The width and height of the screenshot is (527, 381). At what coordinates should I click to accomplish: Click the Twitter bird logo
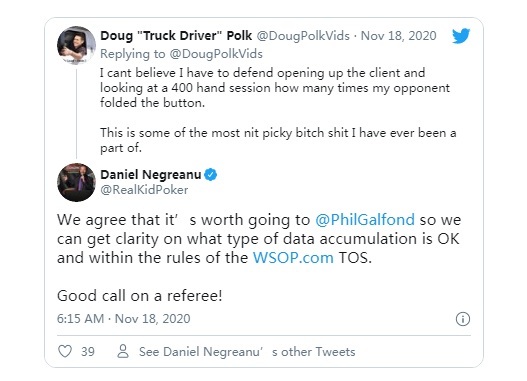(x=461, y=36)
